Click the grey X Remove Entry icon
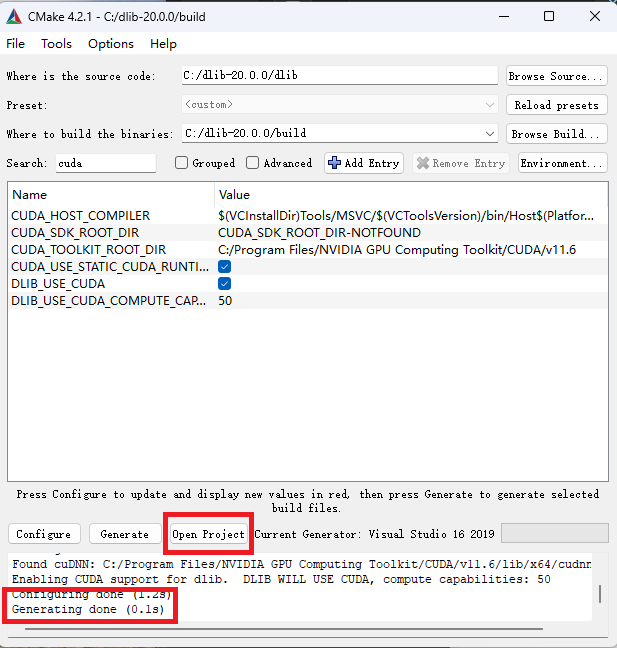 click(423, 163)
